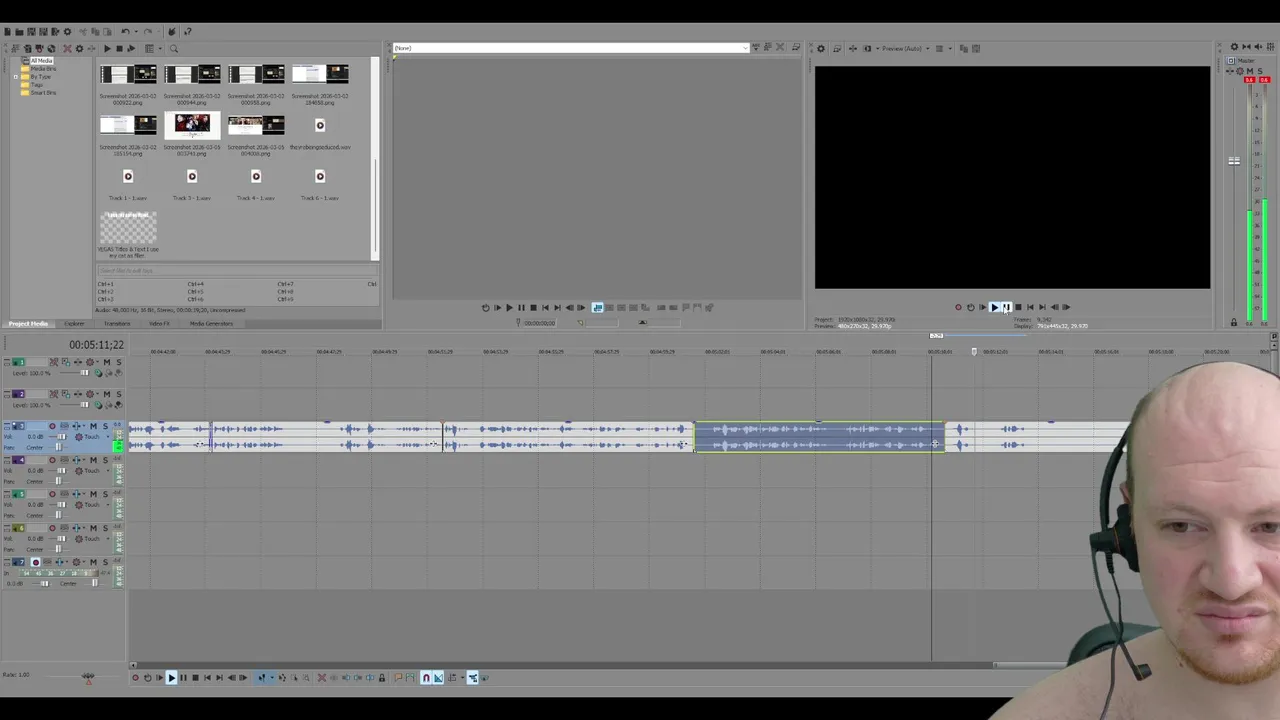
Task: Click the Cut scissors icon
Action: point(83,32)
